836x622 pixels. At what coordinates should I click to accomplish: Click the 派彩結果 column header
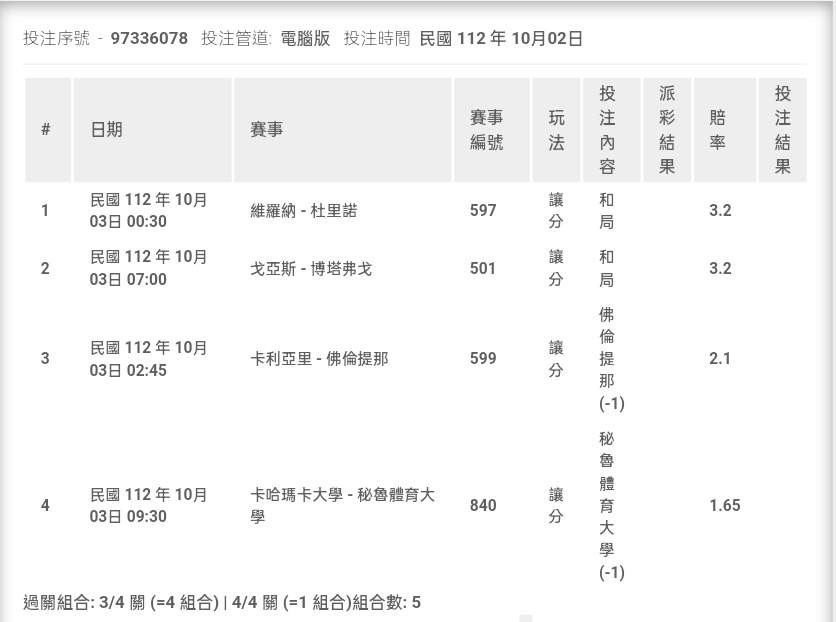[667, 130]
